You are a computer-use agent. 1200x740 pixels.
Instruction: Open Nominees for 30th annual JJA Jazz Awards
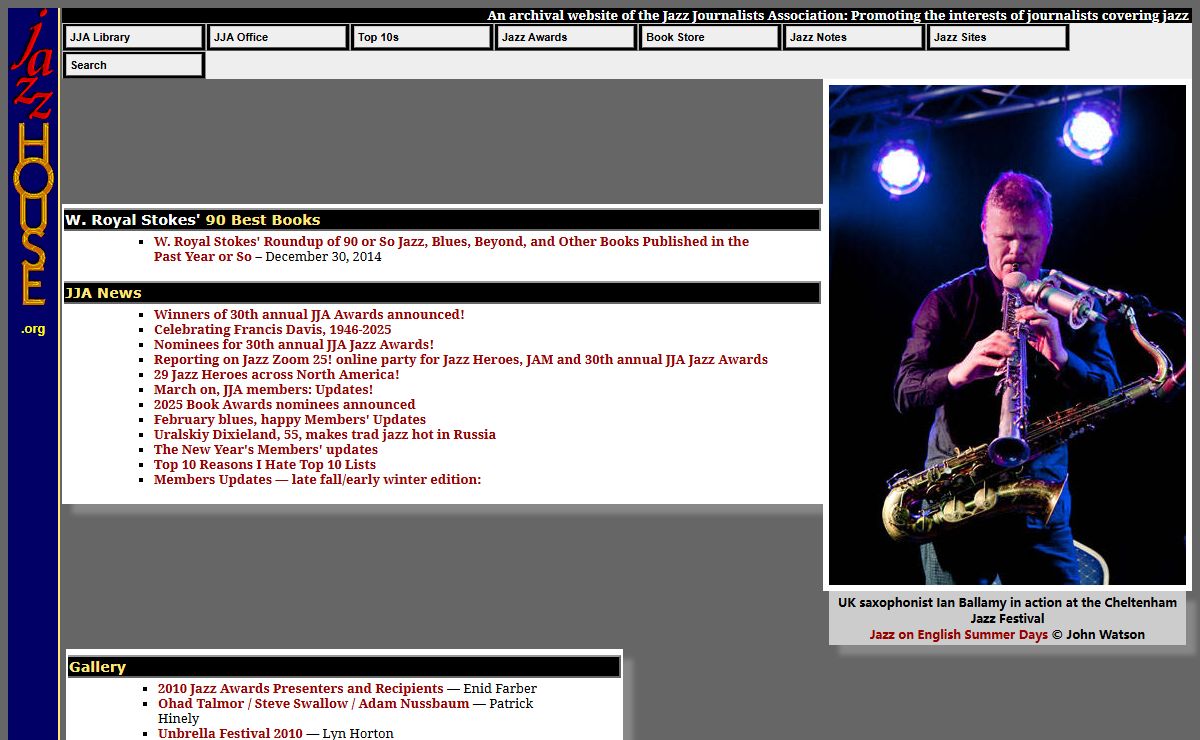tap(294, 344)
